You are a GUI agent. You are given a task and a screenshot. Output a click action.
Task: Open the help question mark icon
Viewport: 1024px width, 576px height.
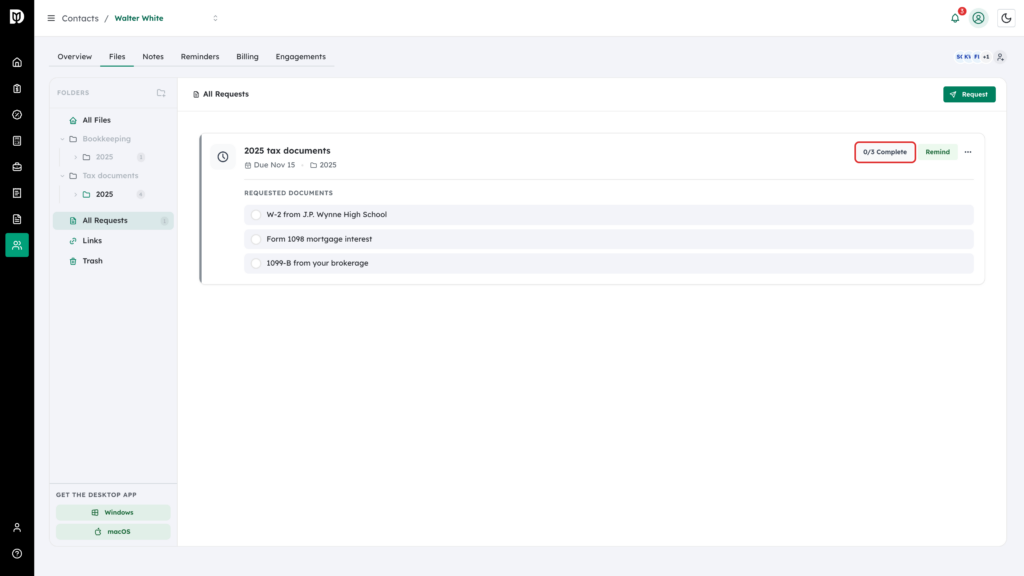click(x=17, y=554)
